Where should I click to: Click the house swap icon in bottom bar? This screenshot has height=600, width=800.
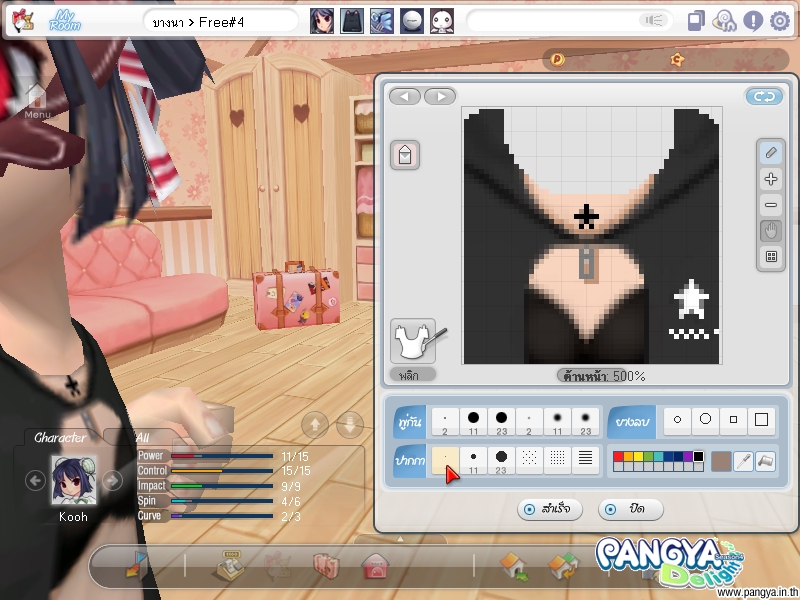click(563, 566)
